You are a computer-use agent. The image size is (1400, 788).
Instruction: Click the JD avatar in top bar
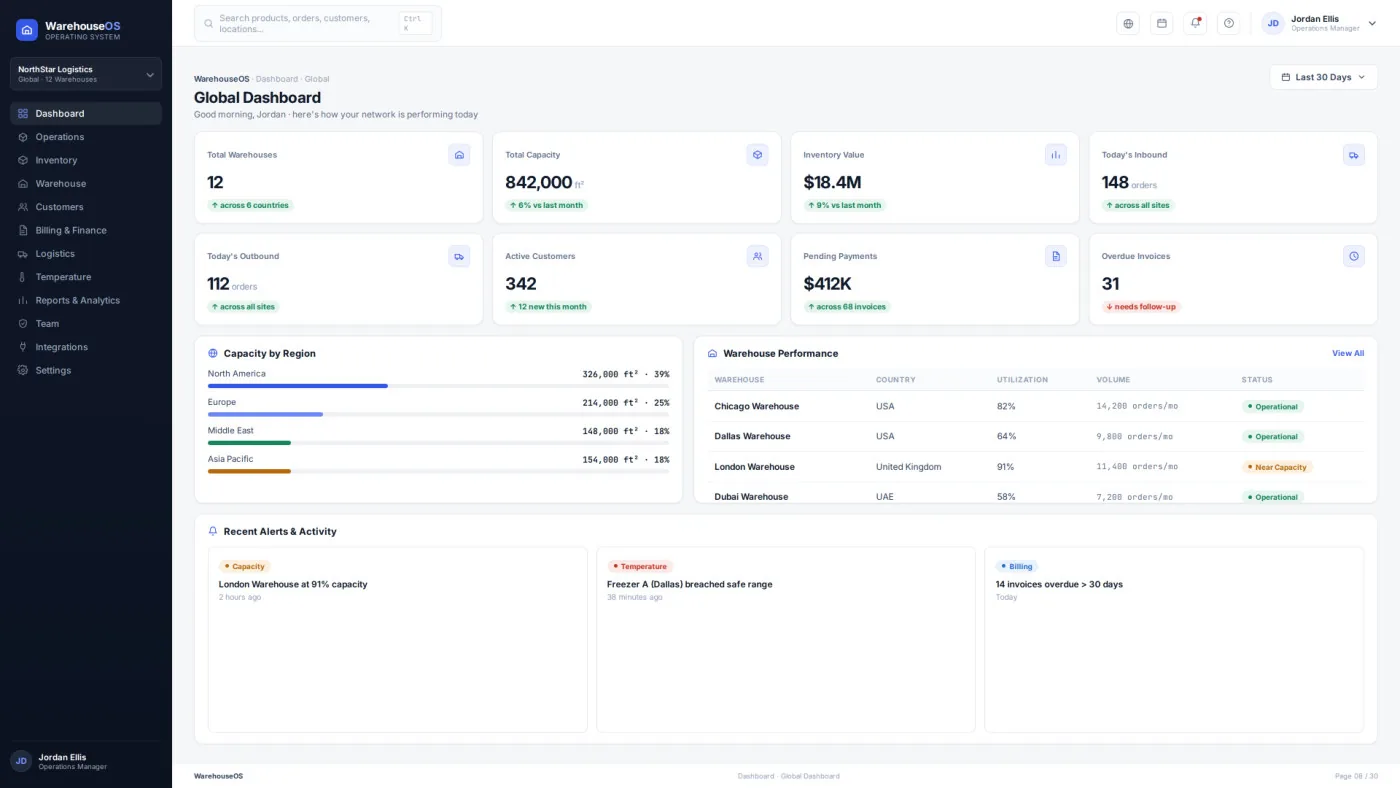[1273, 23]
